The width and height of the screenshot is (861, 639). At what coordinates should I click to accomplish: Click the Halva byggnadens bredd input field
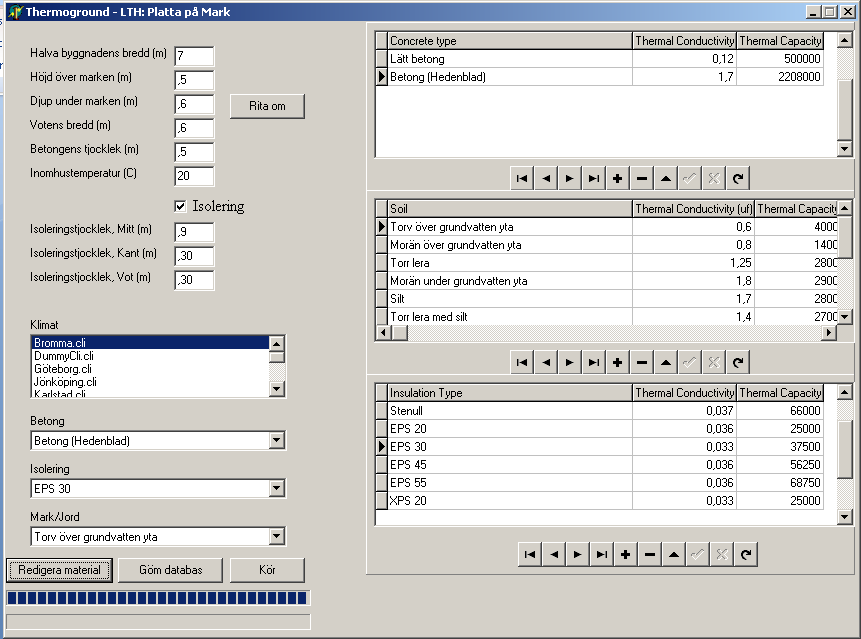point(194,56)
